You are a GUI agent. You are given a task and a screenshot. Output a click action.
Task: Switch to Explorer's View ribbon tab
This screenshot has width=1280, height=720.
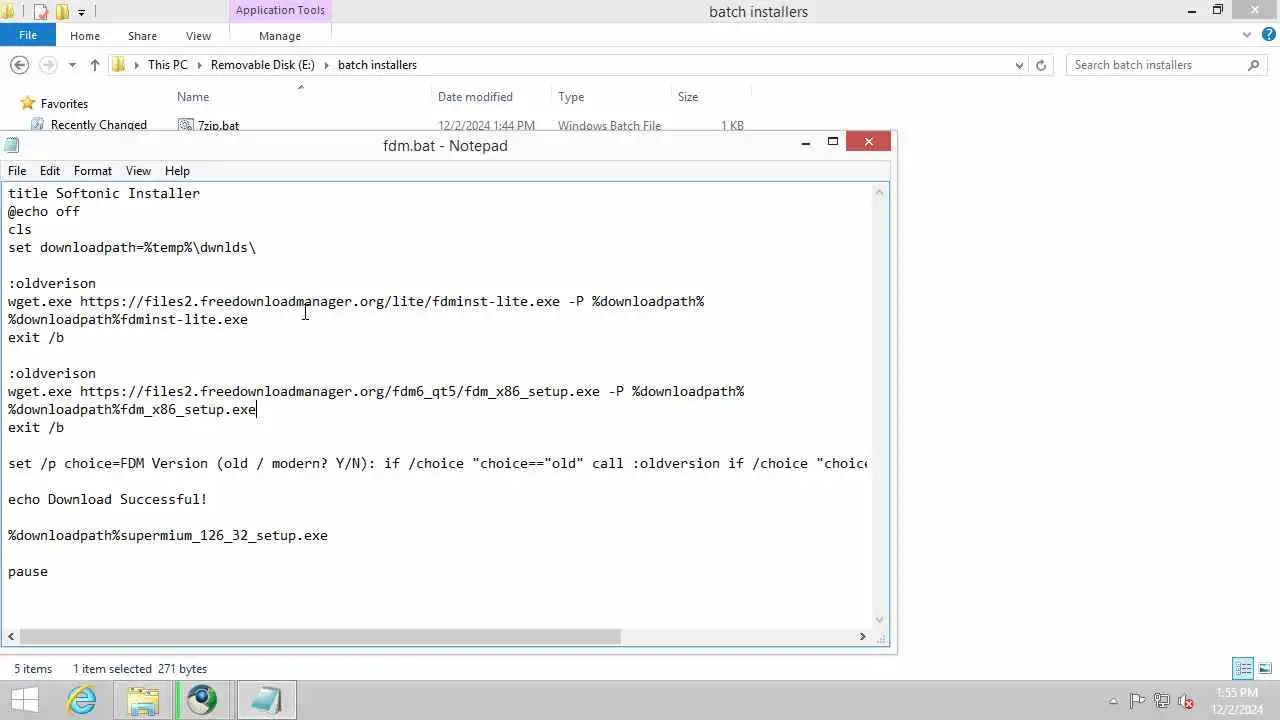(x=198, y=36)
